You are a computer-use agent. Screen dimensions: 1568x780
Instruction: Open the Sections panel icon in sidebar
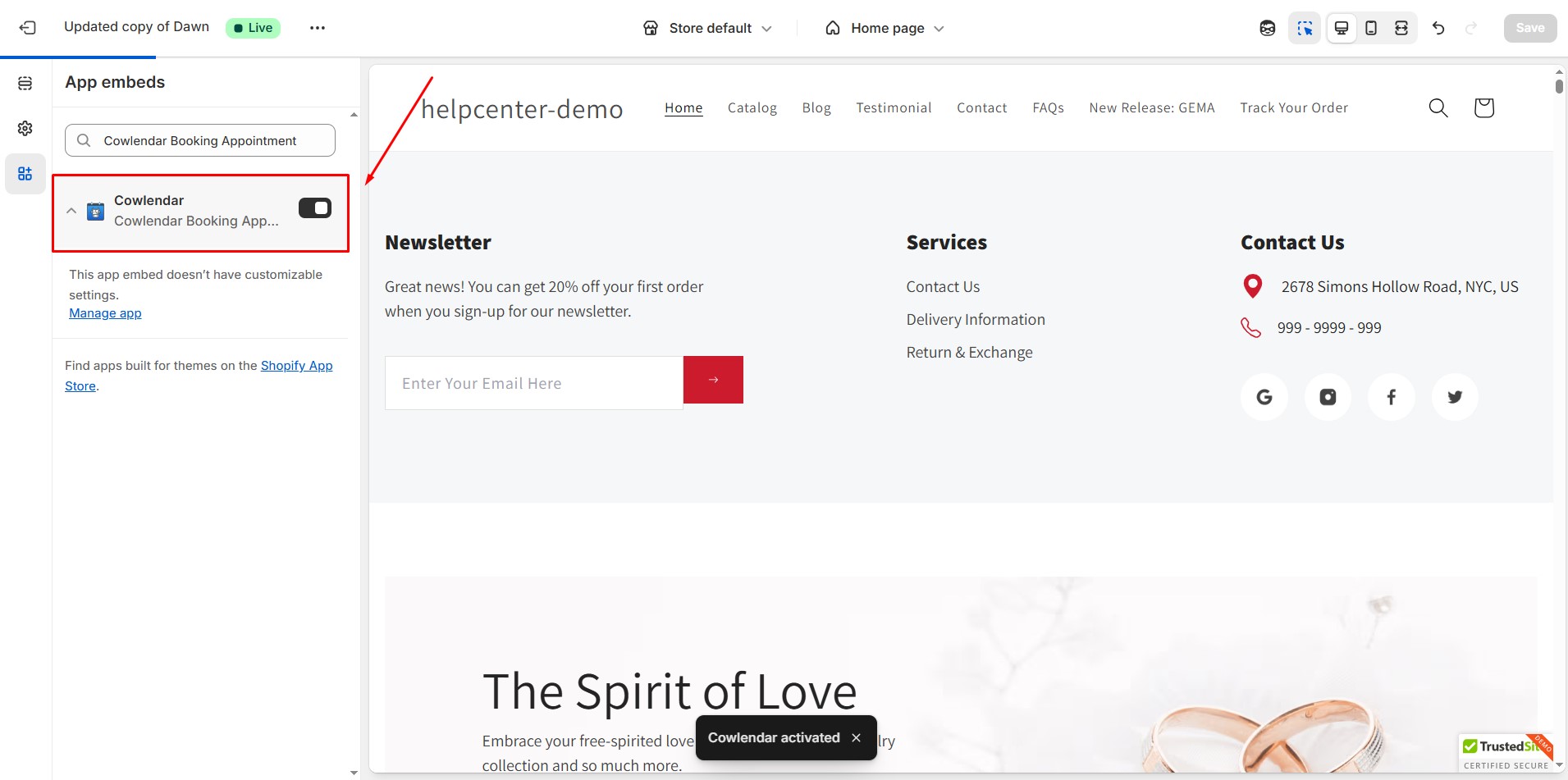click(x=25, y=83)
